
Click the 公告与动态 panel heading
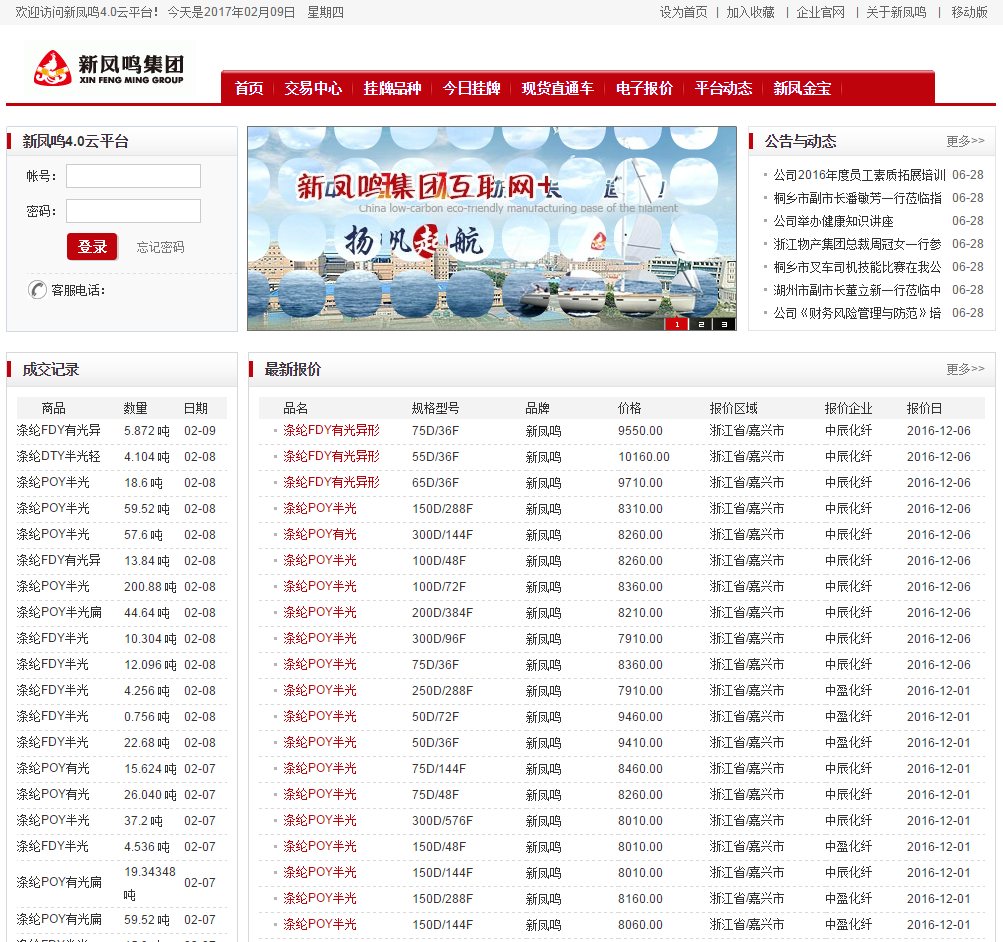pyautogui.click(x=800, y=141)
